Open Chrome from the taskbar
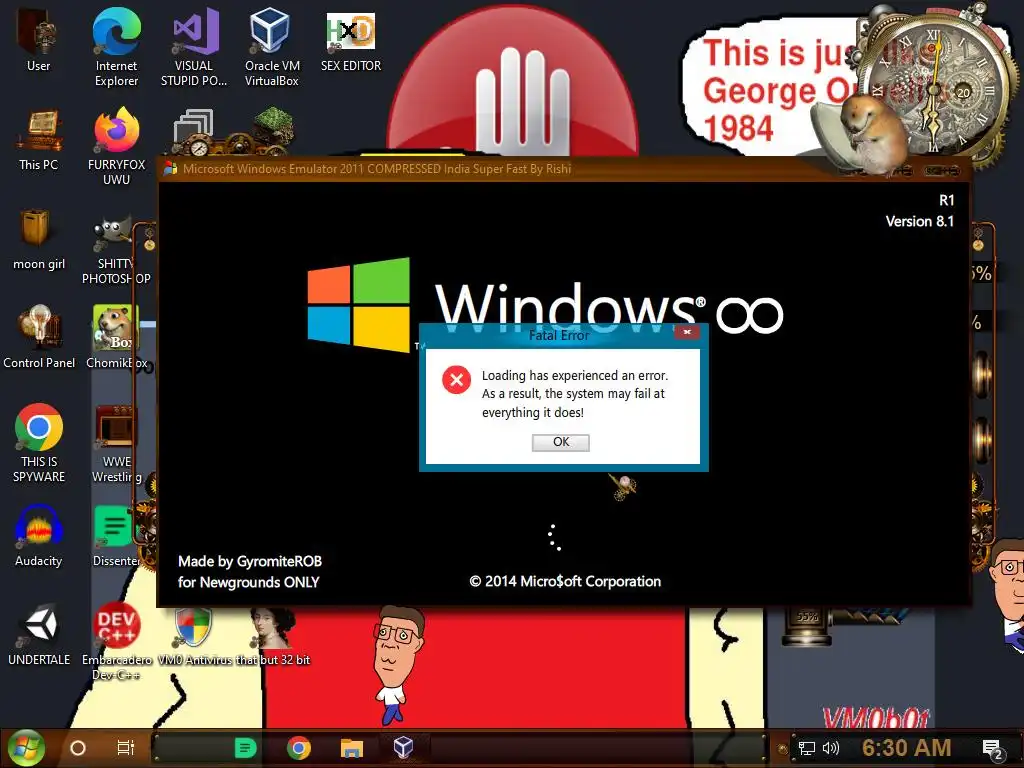The image size is (1024, 768). pyautogui.click(x=298, y=748)
